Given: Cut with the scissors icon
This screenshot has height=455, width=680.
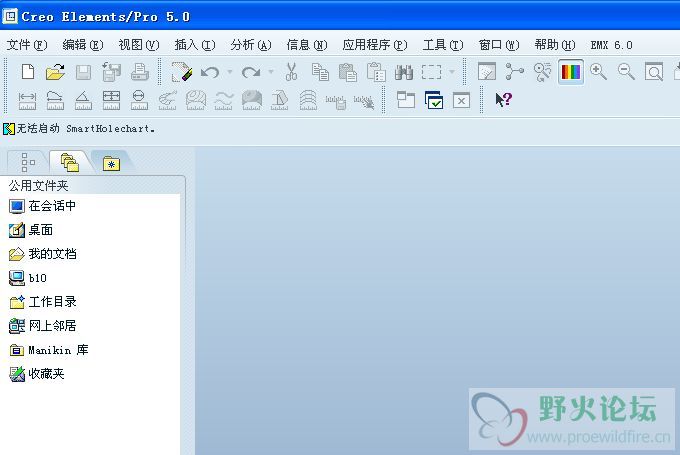Looking at the screenshot, I should [291, 72].
